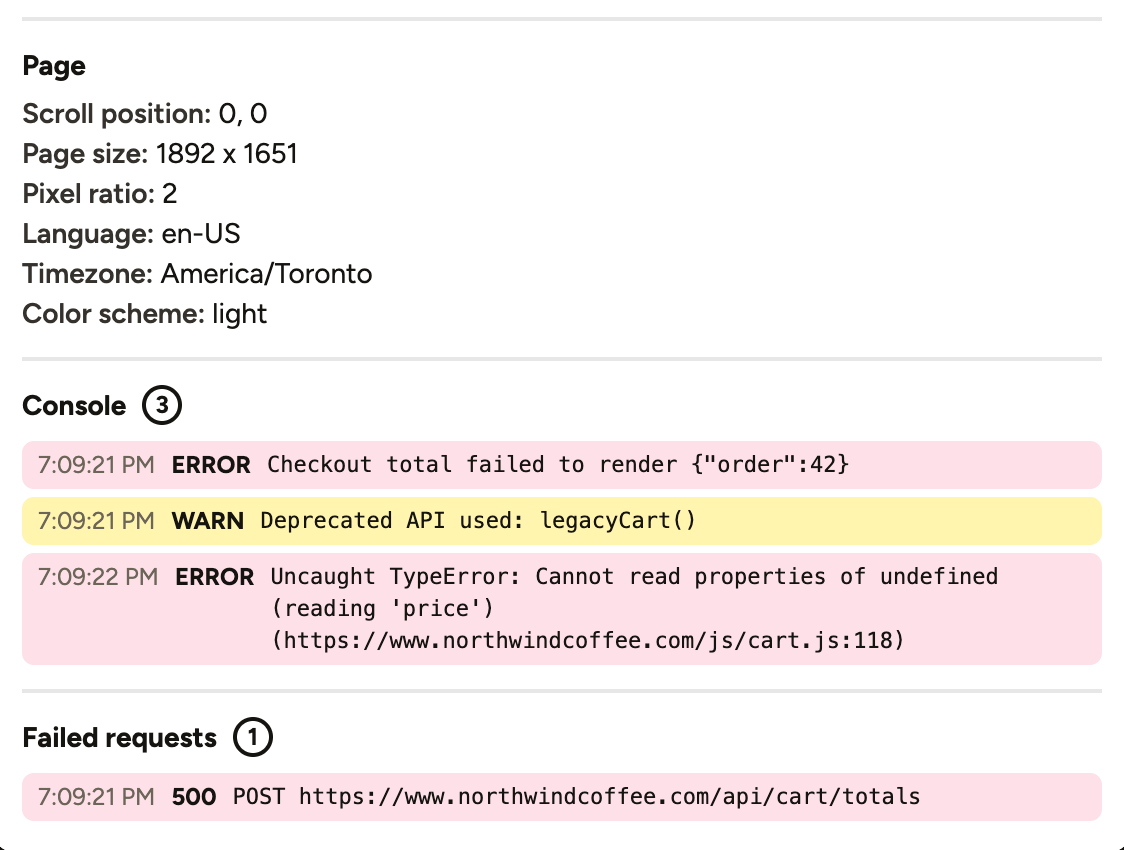Select the Pixel ratio: 2 line

[x=100, y=194]
